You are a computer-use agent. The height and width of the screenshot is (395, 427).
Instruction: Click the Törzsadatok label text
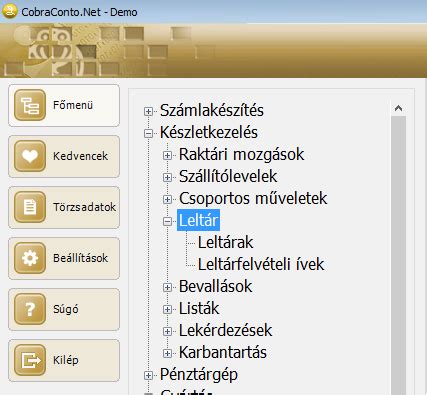[84, 207]
